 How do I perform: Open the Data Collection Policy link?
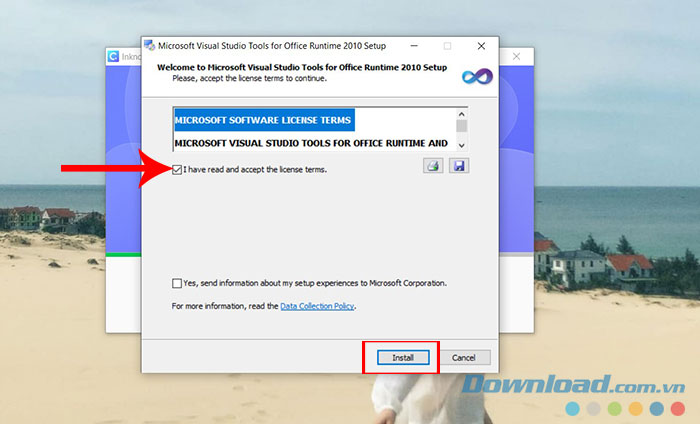coord(317,306)
